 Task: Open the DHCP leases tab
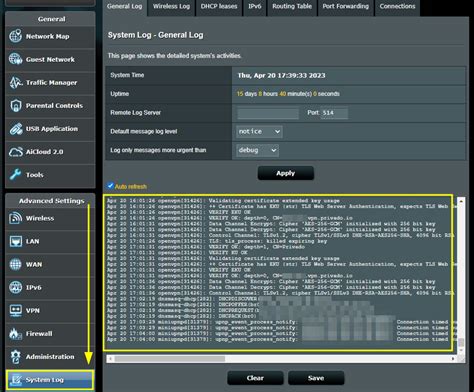tap(219, 7)
